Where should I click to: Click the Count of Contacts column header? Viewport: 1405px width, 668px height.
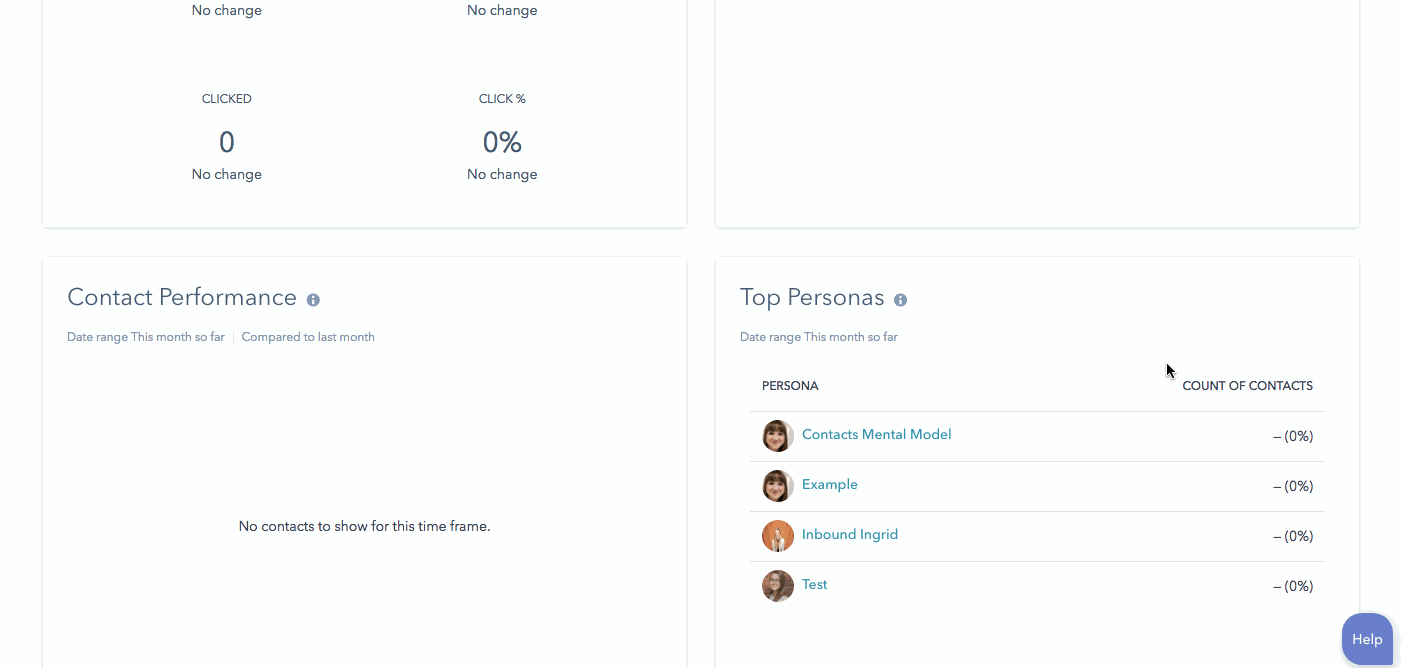(x=1247, y=386)
